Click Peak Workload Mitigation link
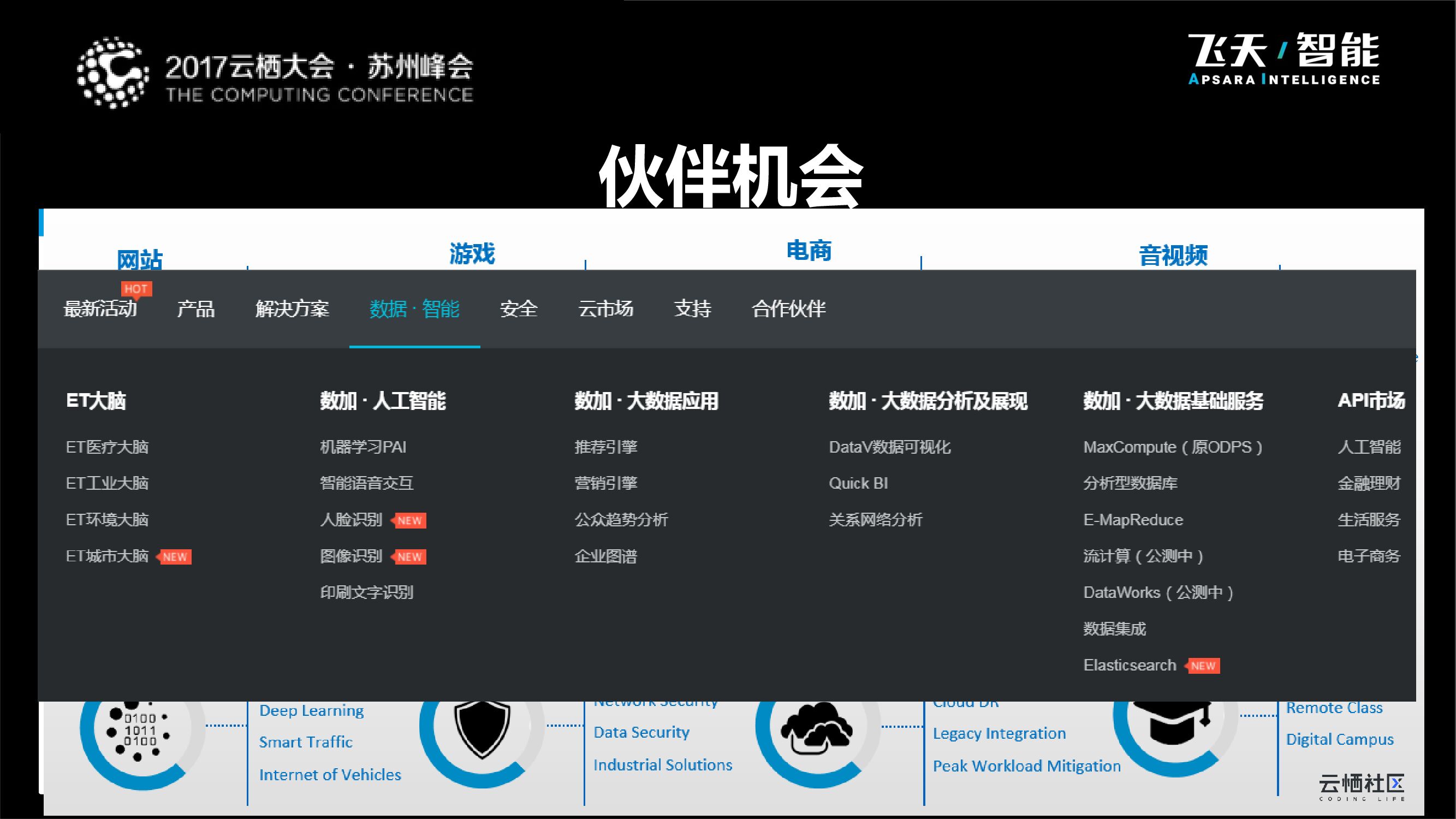This screenshot has height=819, width=1456. [x=1026, y=767]
